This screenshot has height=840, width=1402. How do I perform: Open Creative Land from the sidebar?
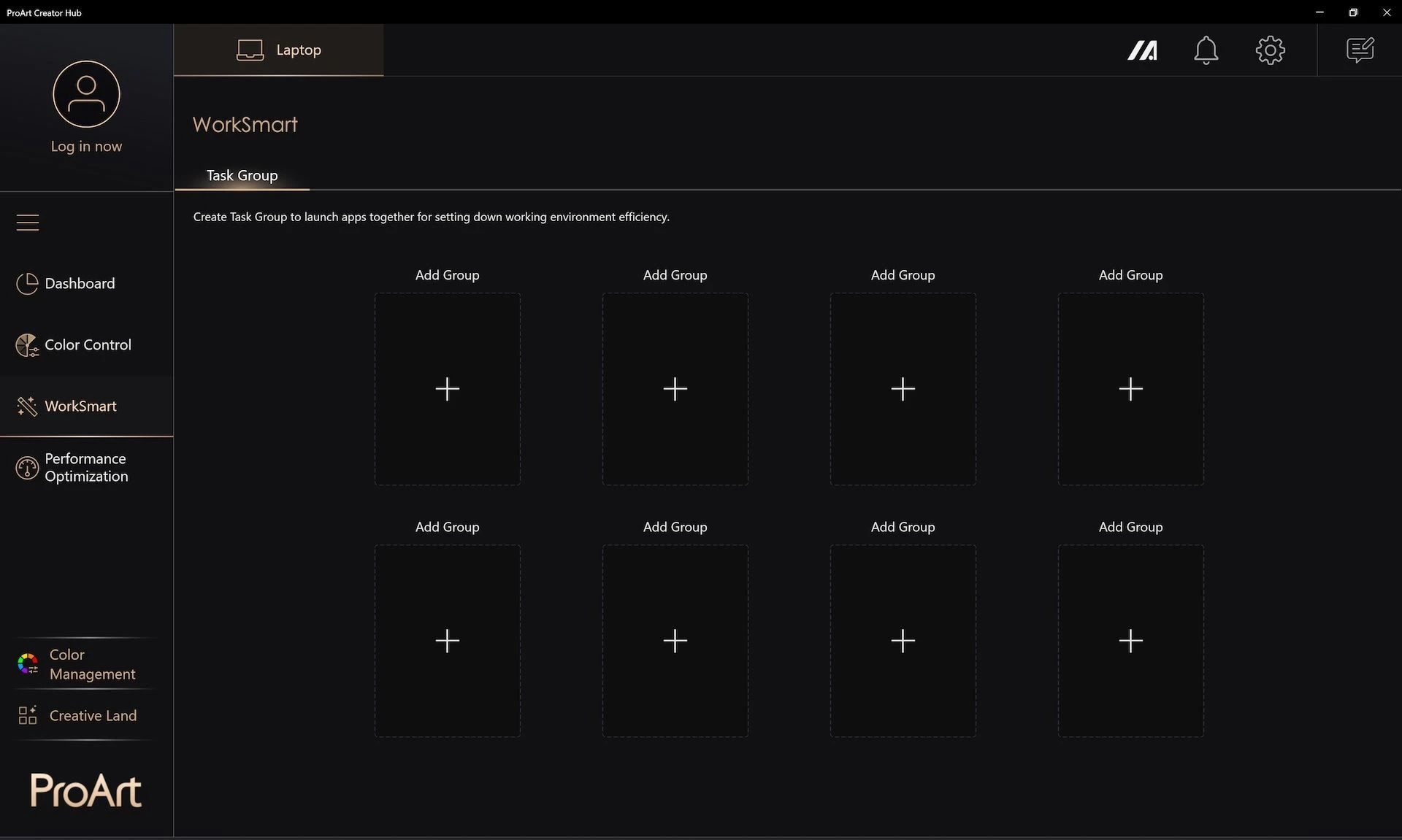coord(86,715)
